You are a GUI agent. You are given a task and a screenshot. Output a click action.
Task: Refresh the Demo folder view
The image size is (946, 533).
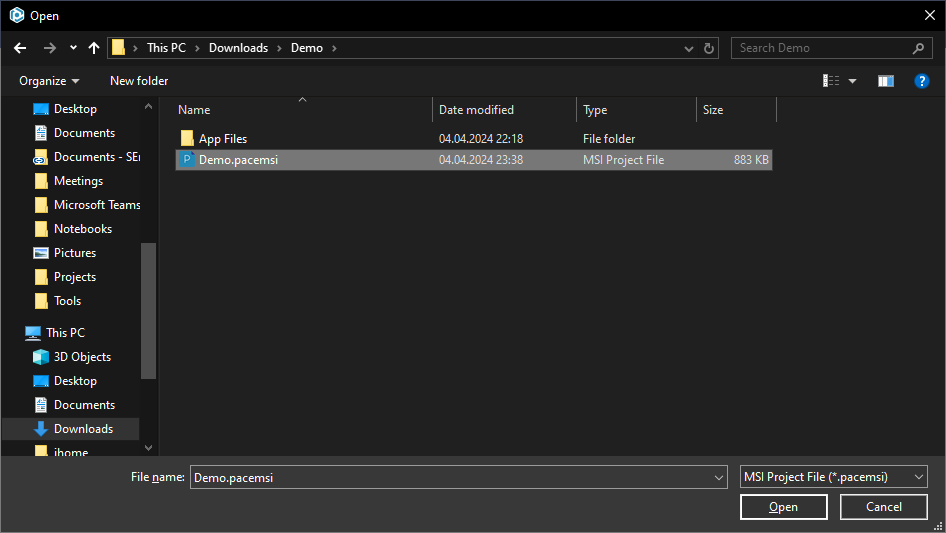tap(709, 48)
